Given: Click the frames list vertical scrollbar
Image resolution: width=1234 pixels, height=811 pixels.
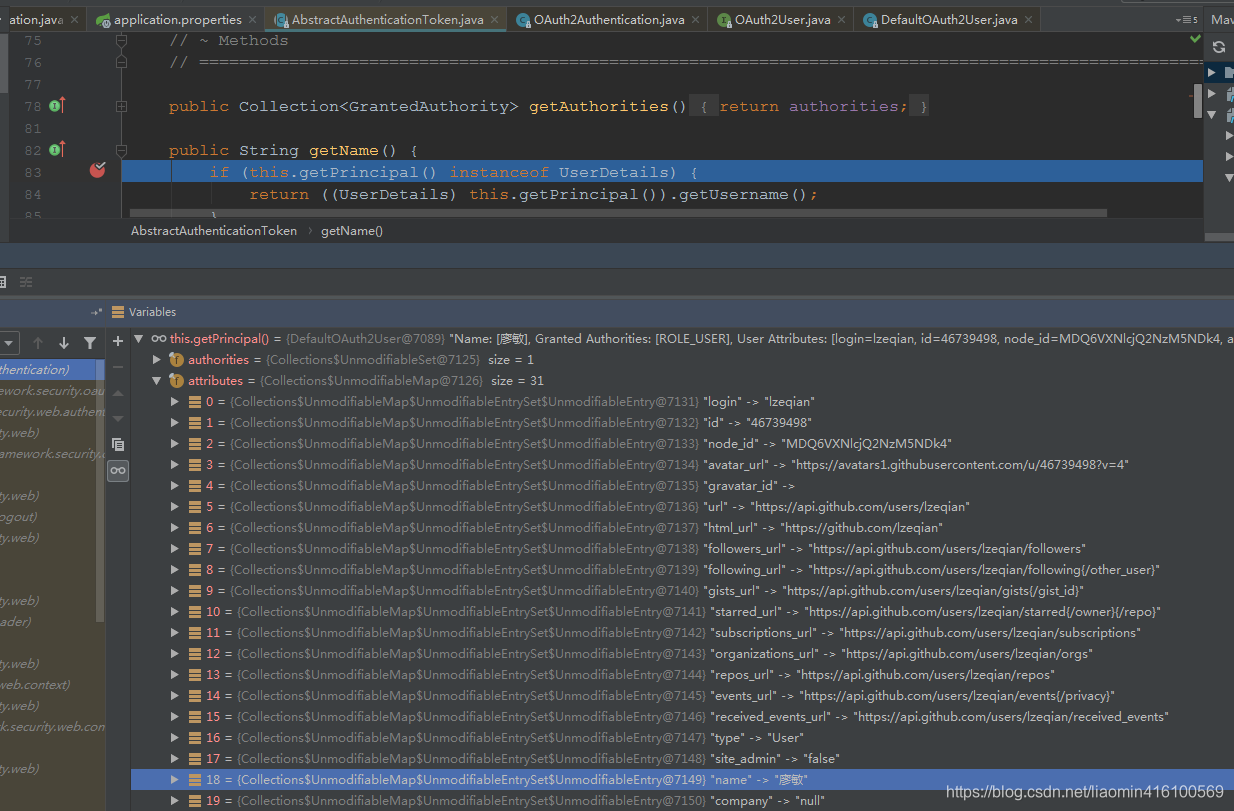Looking at the screenshot, I should point(100,490).
